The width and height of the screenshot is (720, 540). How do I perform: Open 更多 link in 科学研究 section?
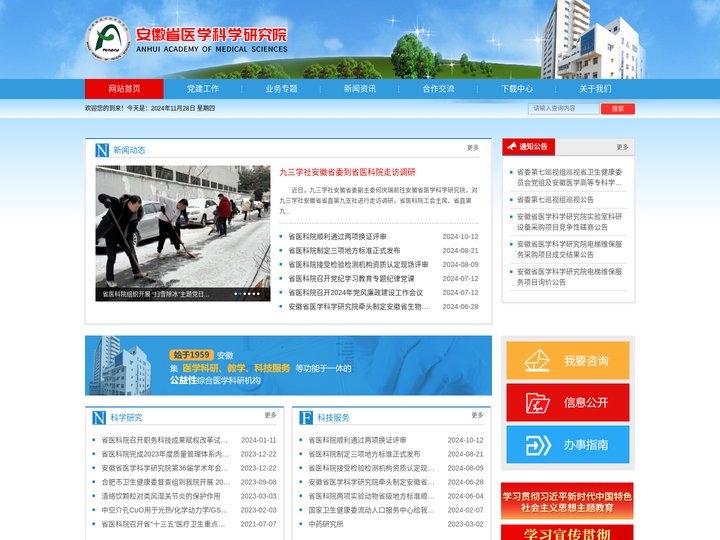[270, 415]
